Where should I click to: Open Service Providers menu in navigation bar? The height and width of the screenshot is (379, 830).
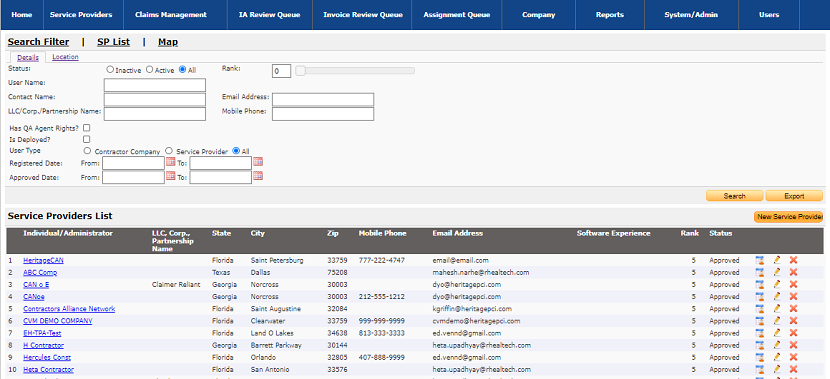[81, 15]
